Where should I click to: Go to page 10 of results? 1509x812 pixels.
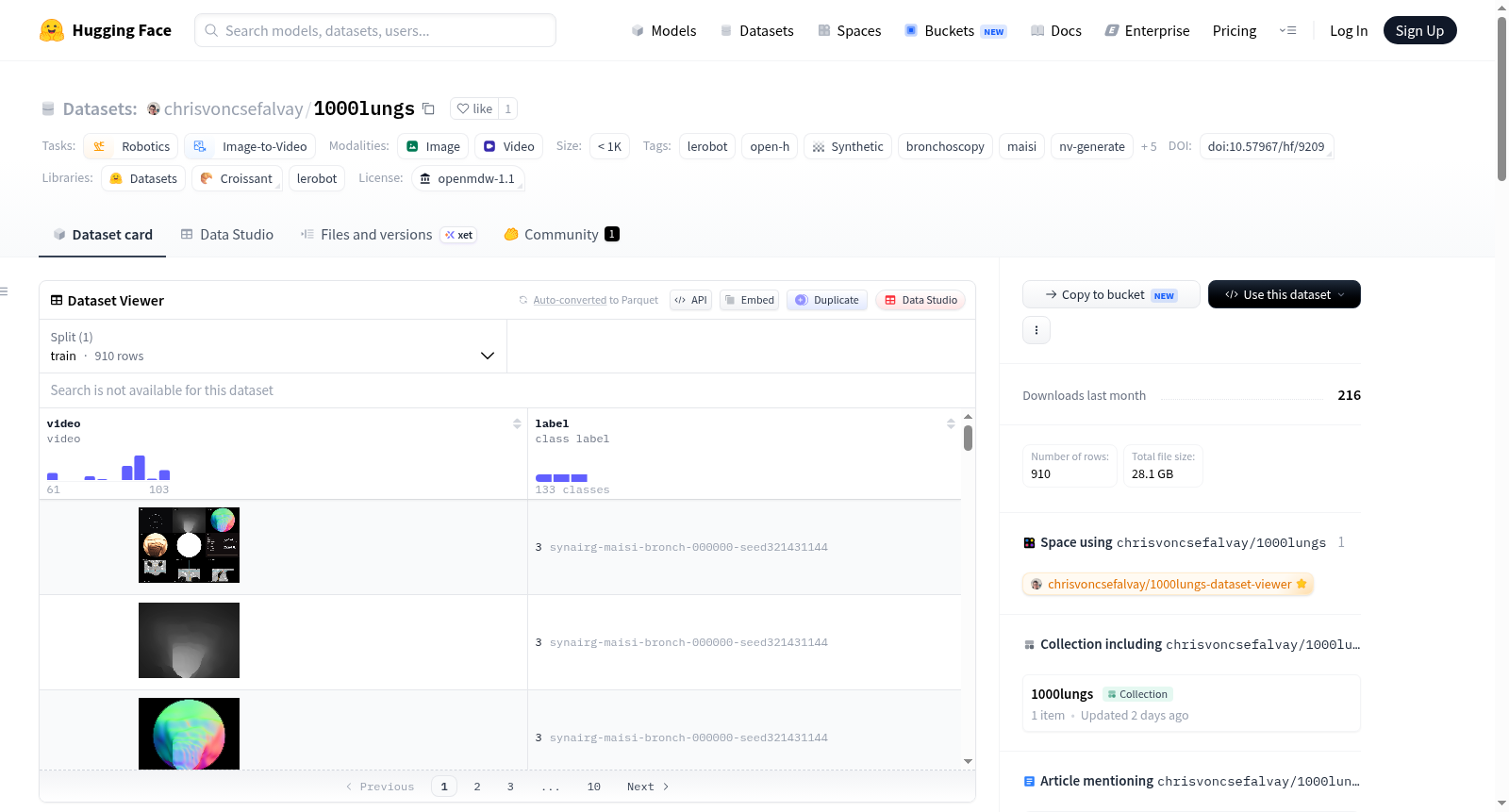point(594,787)
